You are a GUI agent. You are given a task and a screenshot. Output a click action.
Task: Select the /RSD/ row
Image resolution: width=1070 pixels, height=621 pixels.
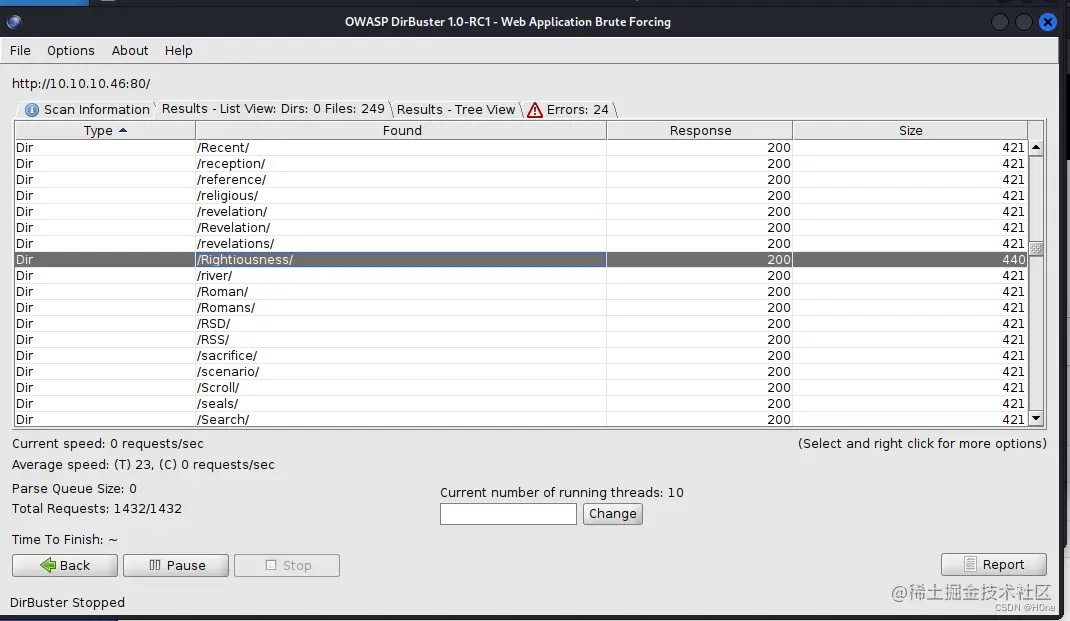tap(521, 323)
